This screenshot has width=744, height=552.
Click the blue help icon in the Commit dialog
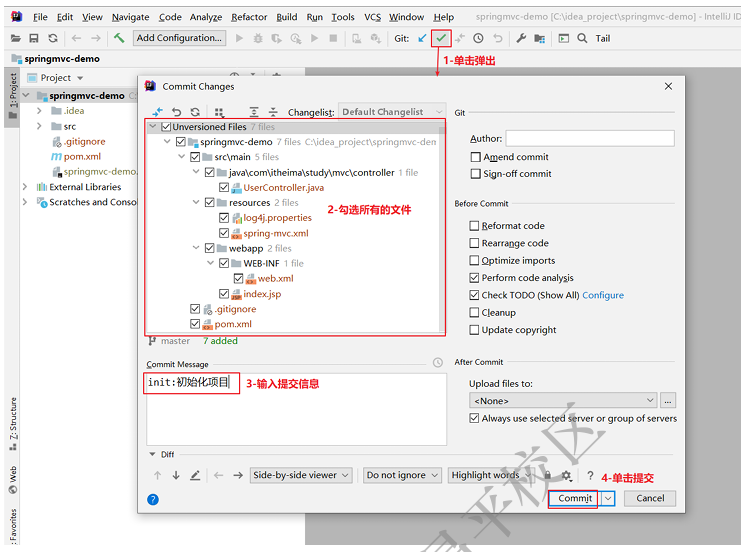tap(153, 499)
